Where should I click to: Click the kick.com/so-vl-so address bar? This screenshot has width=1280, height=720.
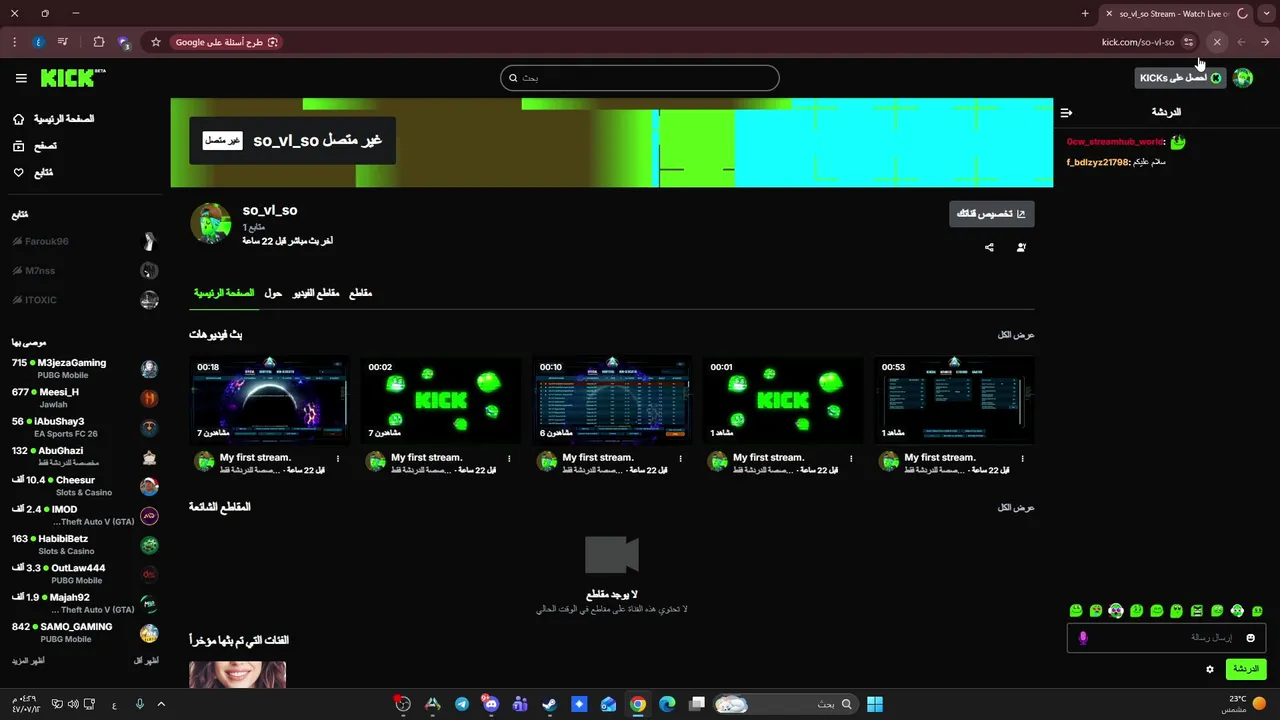(x=1137, y=42)
